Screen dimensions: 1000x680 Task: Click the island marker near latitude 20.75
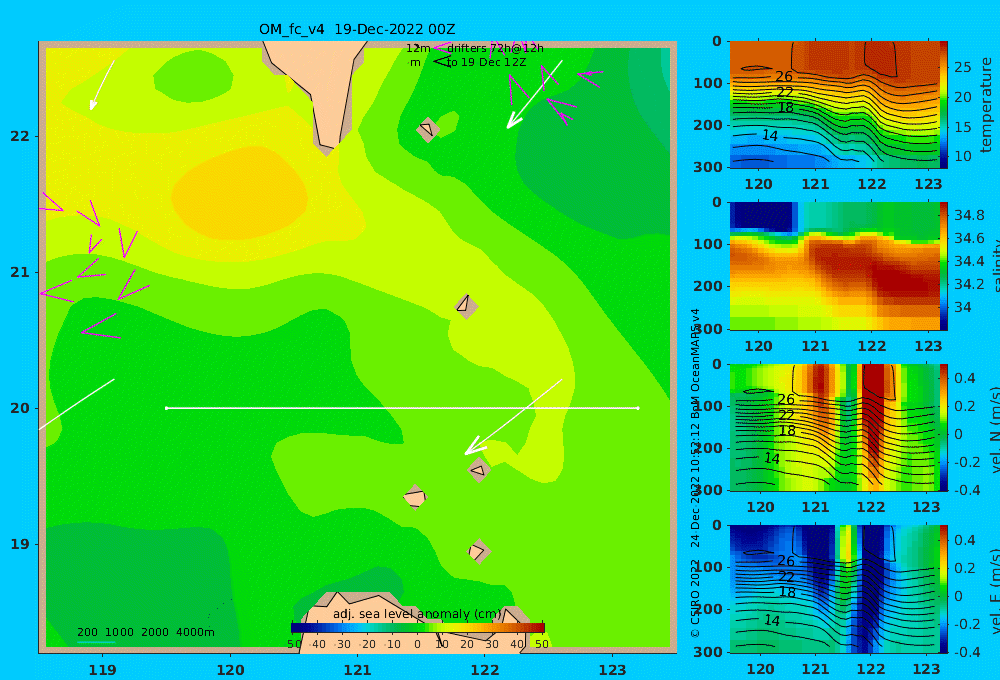(466, 306)
